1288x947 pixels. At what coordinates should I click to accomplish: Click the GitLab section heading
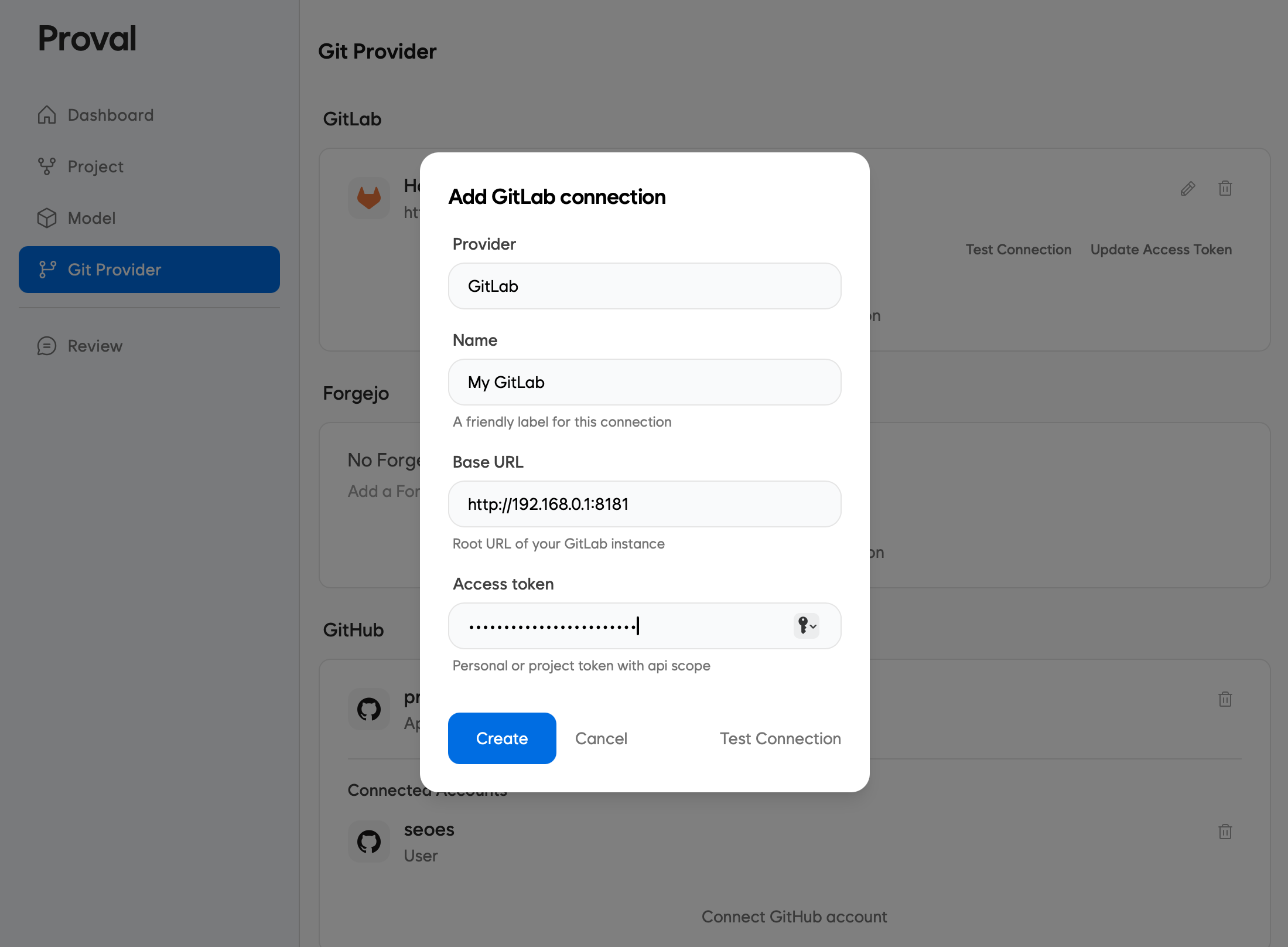click(352, 119)
